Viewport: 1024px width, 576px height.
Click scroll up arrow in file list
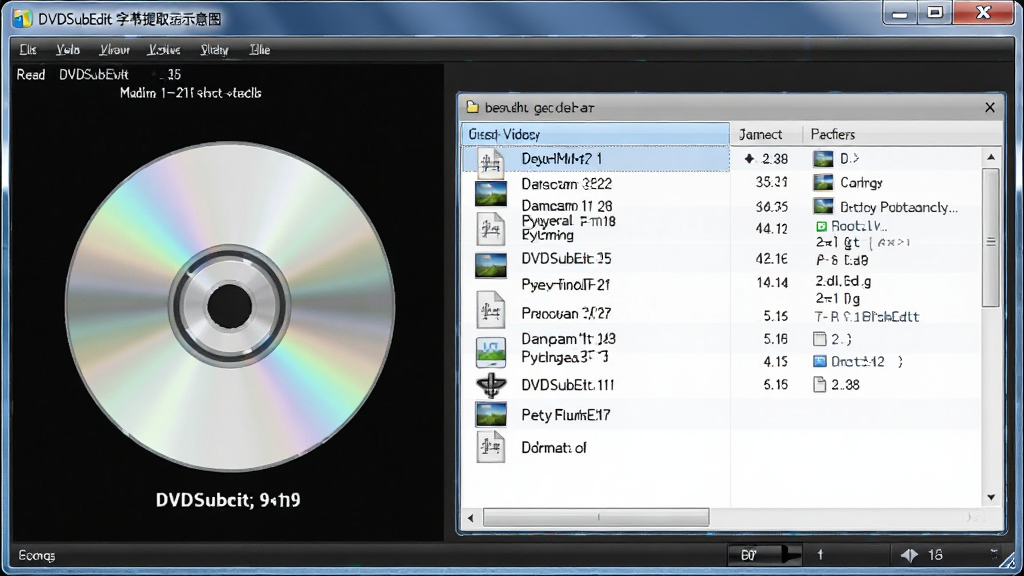tap(991, 157)
